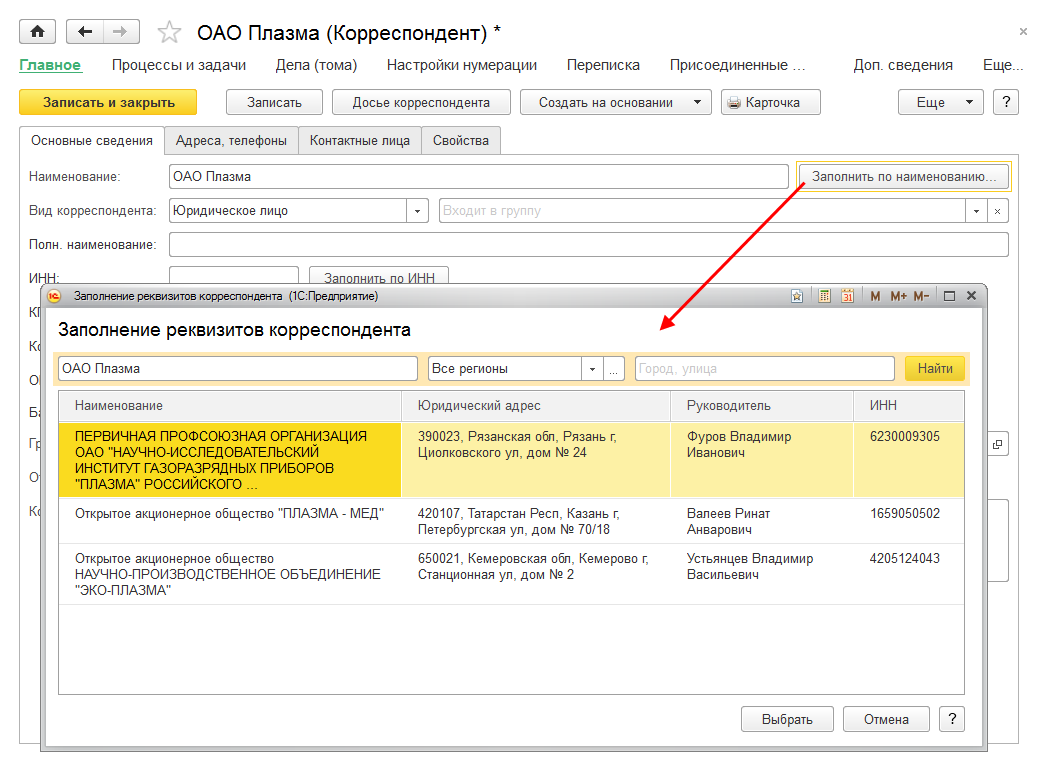1045x758 pixels.
Task: Click Заполнить по наименованию button
Action: click(x=903, y=177)
